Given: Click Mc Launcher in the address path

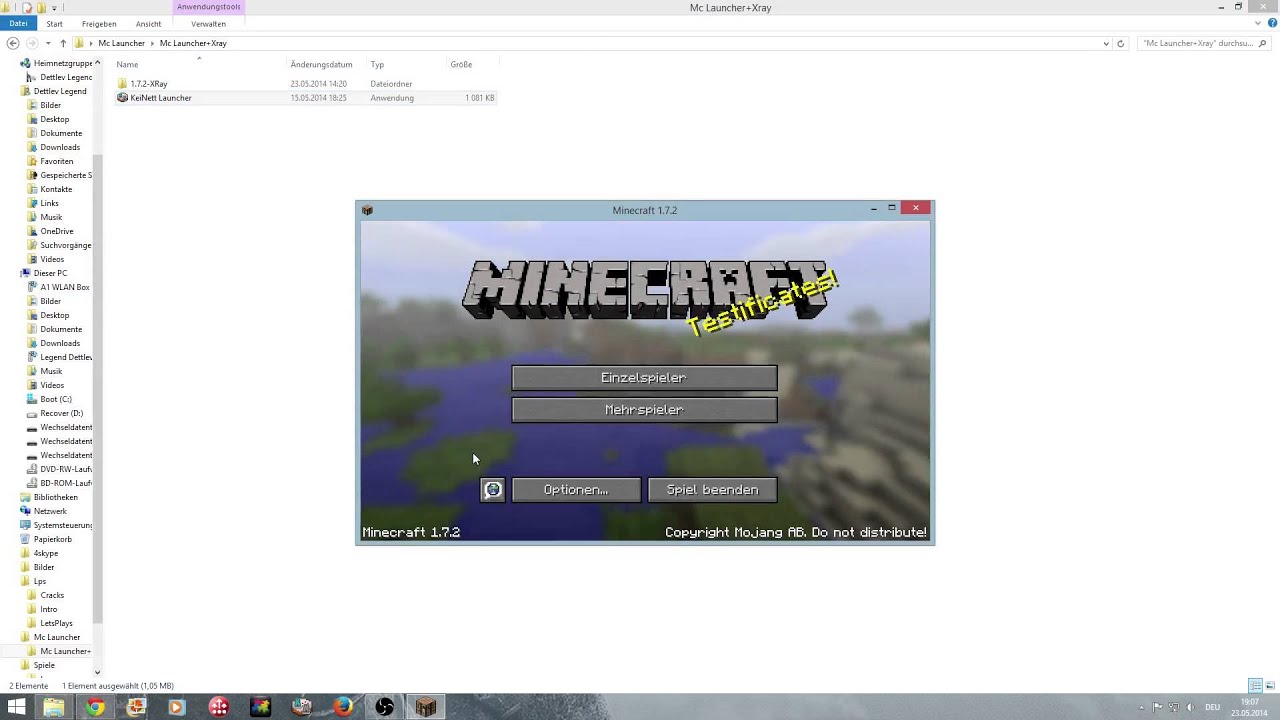Looking at the screenshot, I should click(x=121, y=43).
